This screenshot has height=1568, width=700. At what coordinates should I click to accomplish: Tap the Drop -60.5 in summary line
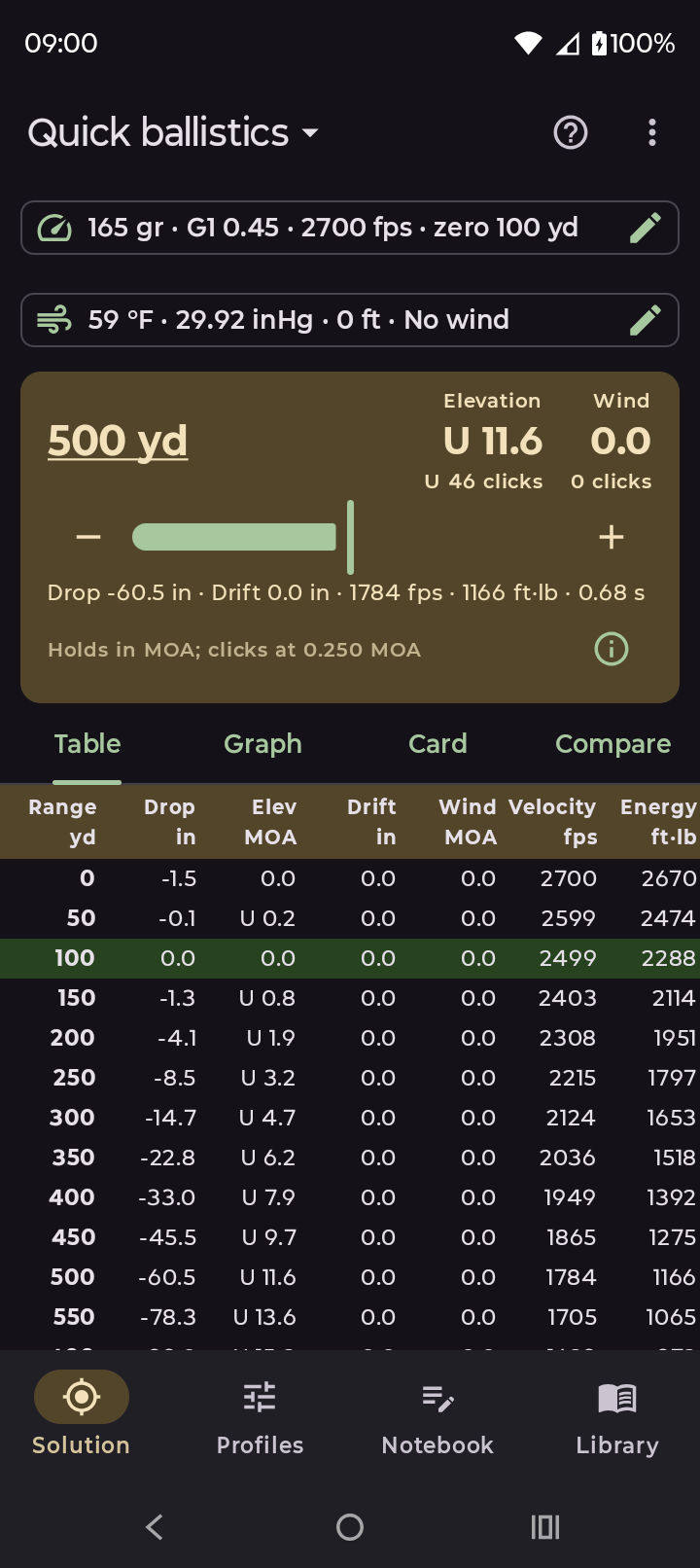346,593
